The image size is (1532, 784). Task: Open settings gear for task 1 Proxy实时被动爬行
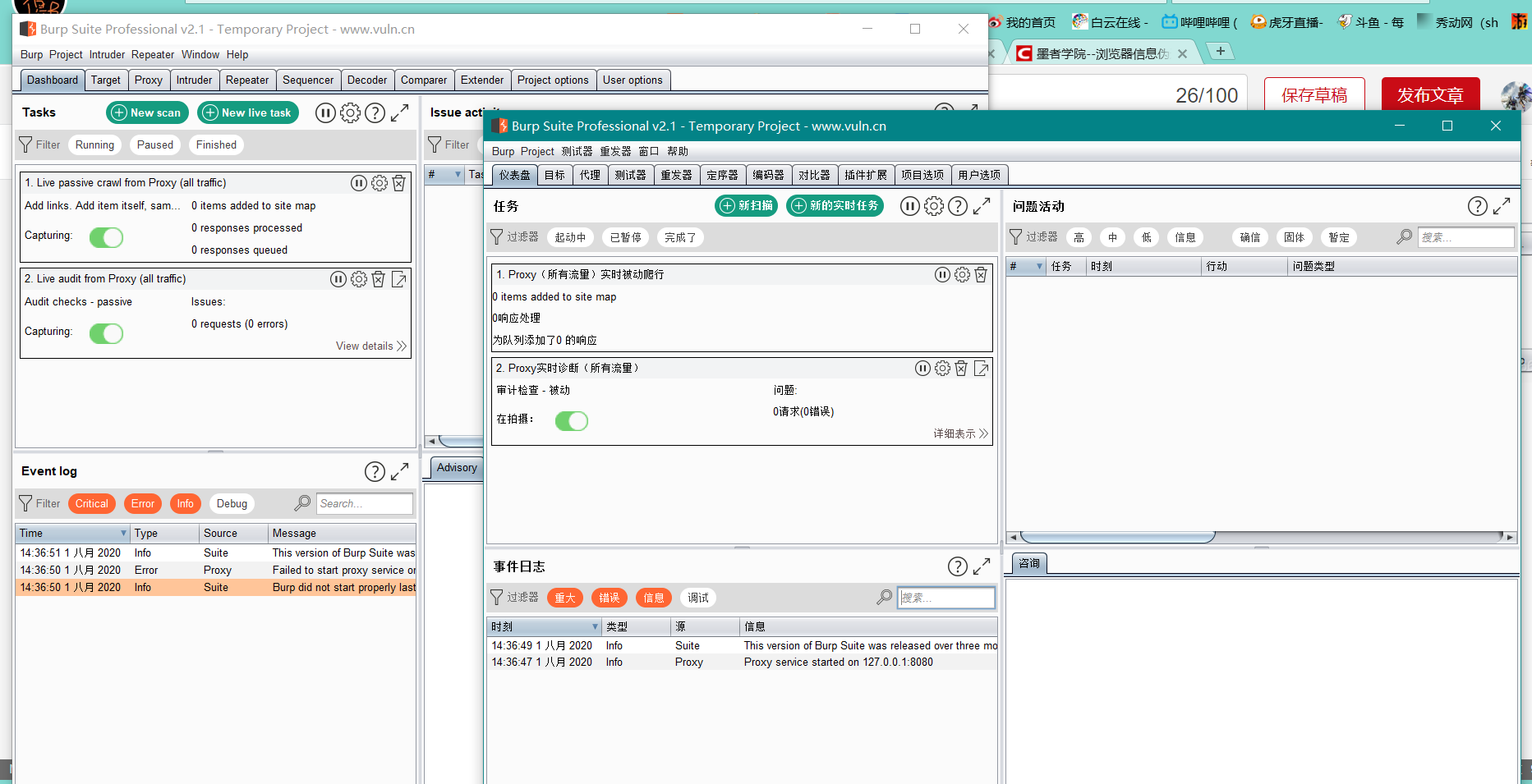[x=963, y=275]
